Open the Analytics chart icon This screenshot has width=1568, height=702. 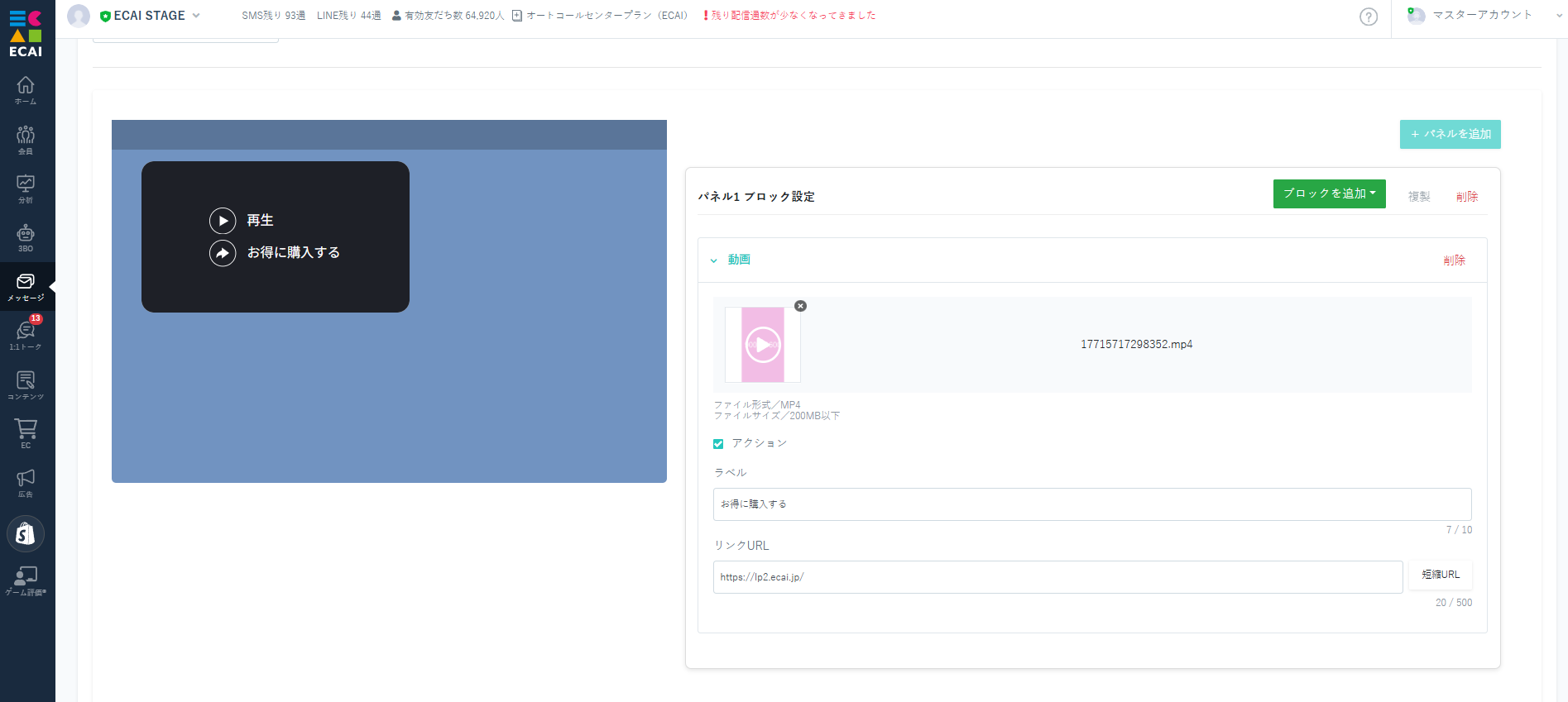[26, 188]
